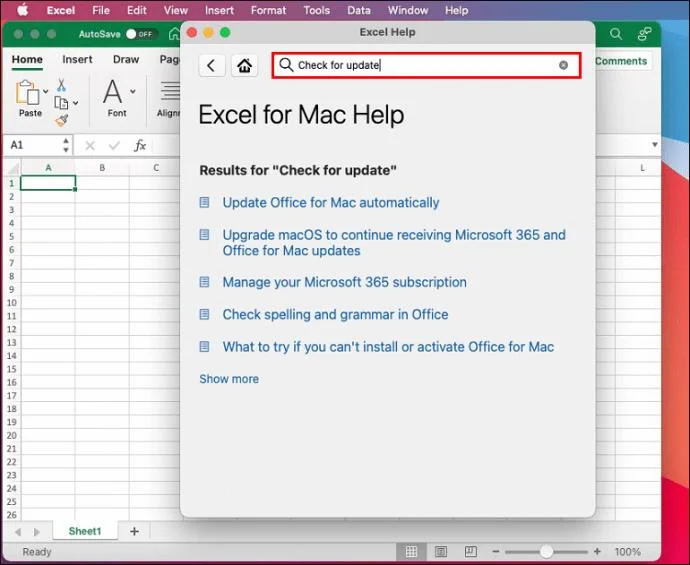Image resolution: width=690 pixels, height=565 pixels.
Task: Expand the formula bar arrow
Action: (655, 145)
